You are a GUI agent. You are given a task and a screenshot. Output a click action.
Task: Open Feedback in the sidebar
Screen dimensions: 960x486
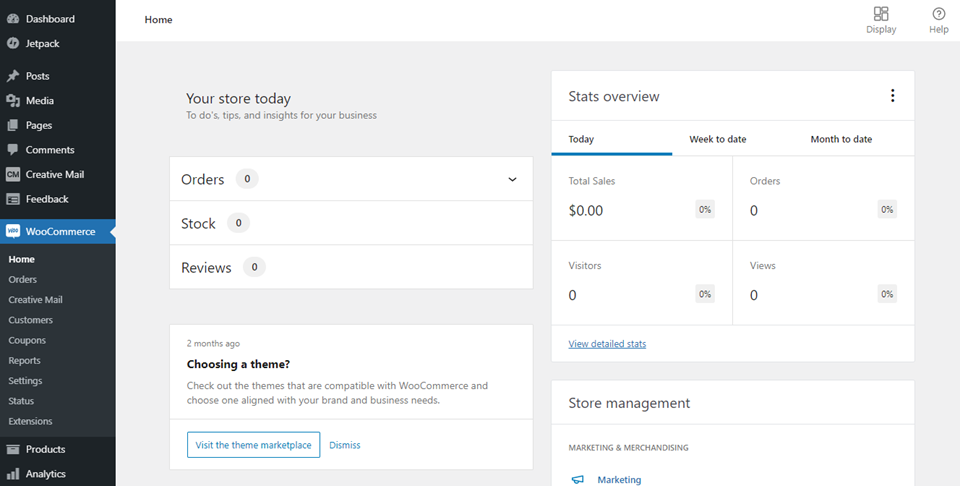tap(47, 199)
